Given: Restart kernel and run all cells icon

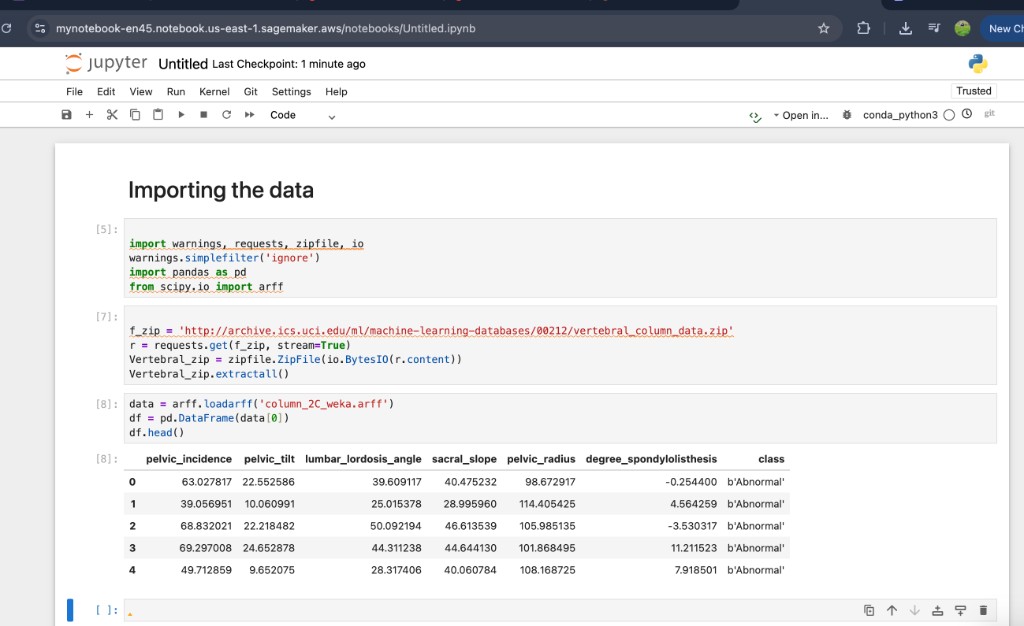Looking at the screenshot, I should pyautogui.click(x=249, y=115).
